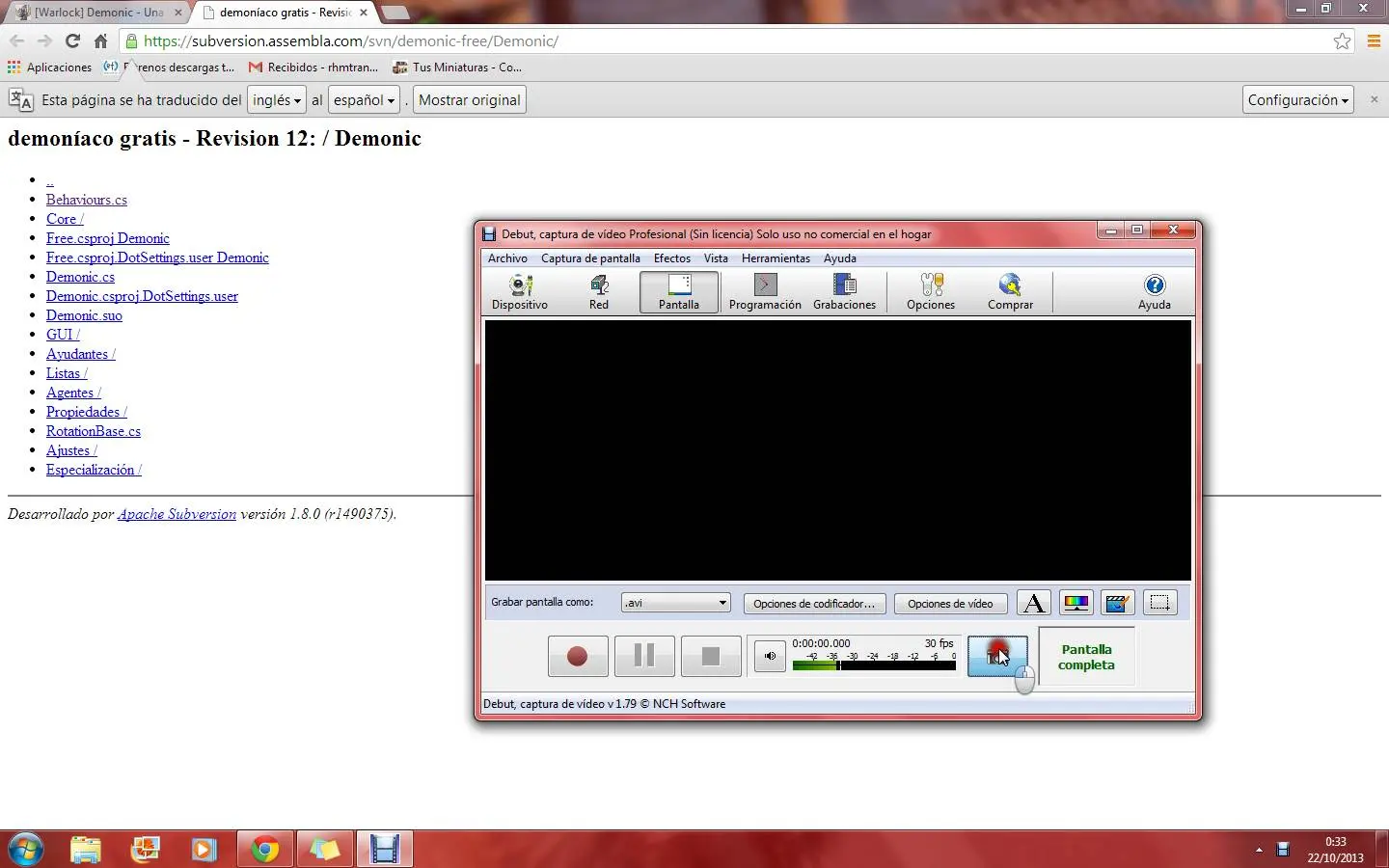Open Windows Start button
1389x868 pixels.
pyautogui.click(x=26, y=849)
